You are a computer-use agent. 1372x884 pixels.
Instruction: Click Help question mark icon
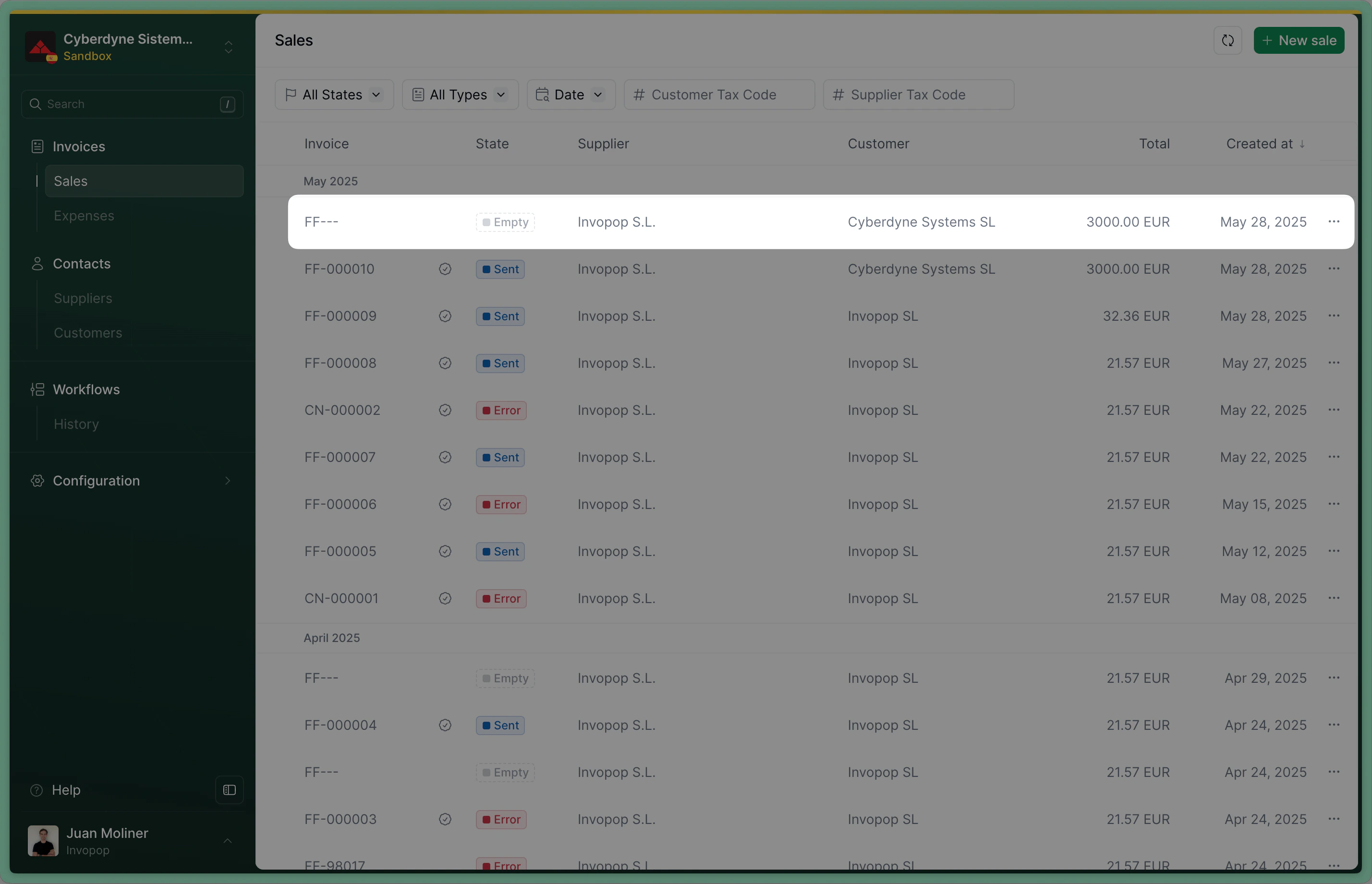(x=37, y=790)
